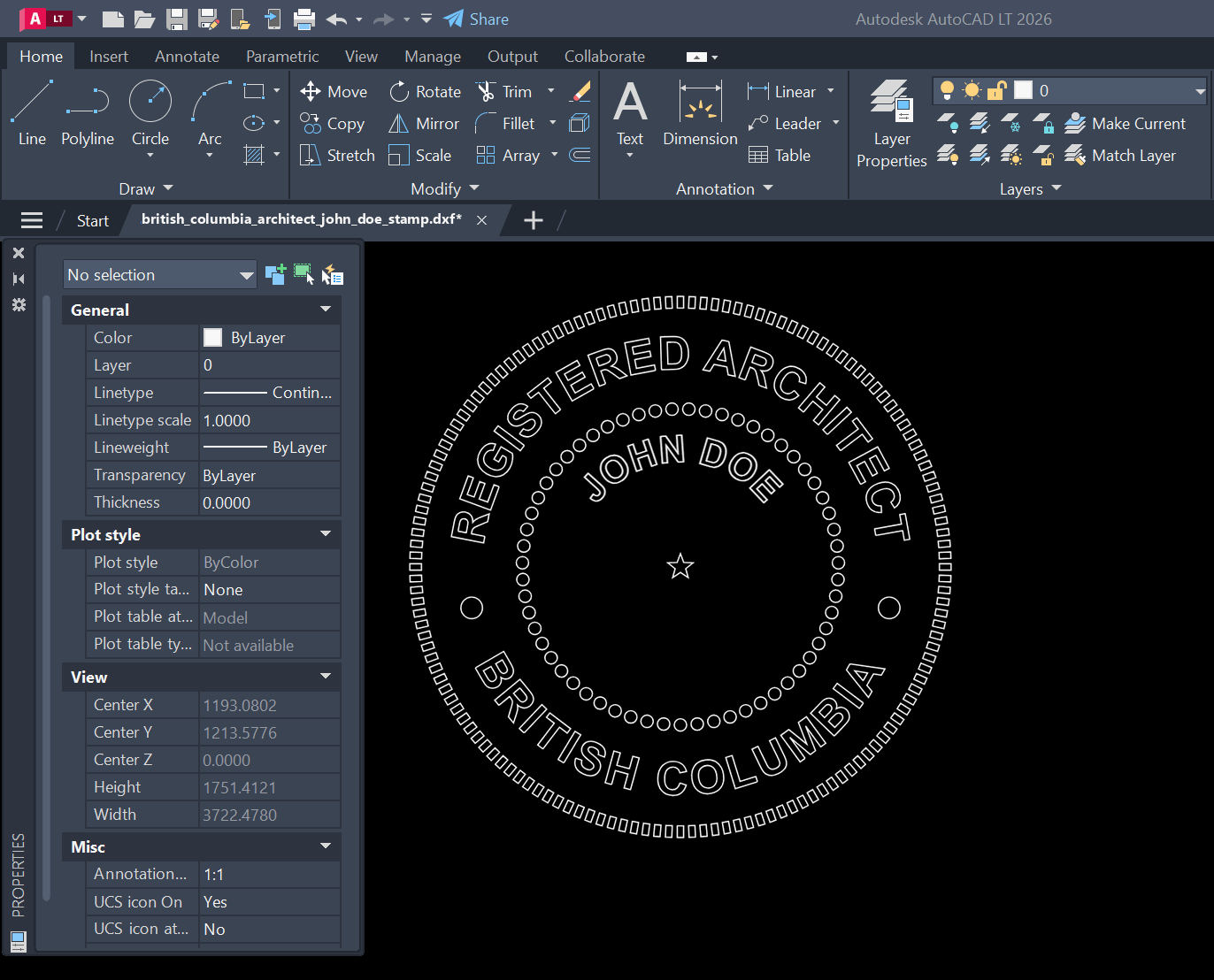Open a new drawing tab with plus

533,220
